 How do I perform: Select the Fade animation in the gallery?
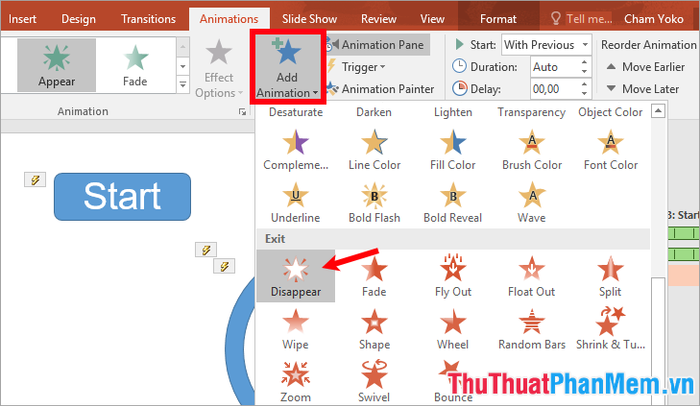coord(135,65)
